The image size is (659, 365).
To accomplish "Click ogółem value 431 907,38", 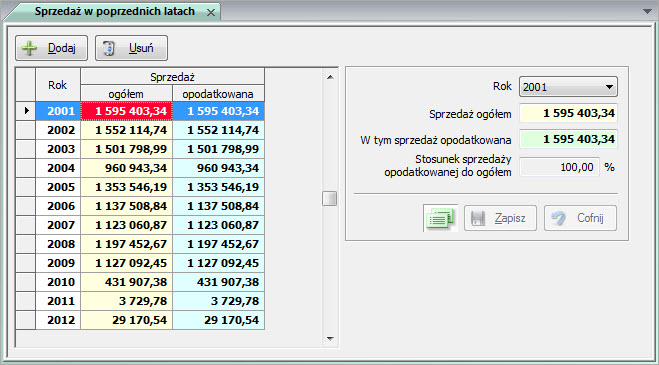I will [127, 282].
